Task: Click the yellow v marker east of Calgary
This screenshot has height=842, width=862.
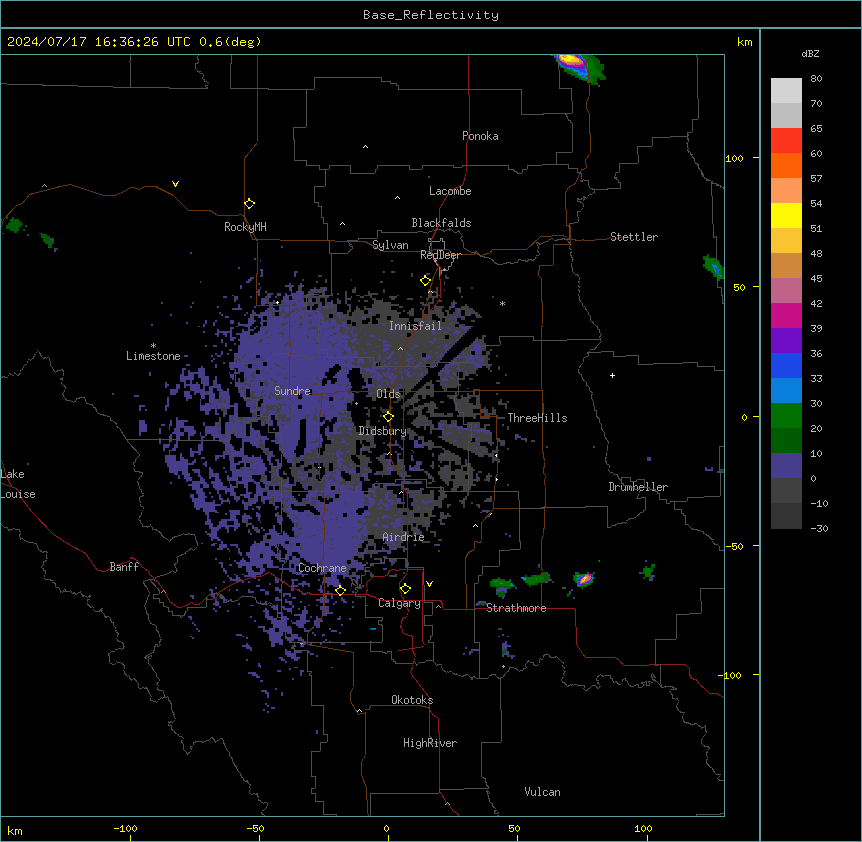Action: click(429, 584)
